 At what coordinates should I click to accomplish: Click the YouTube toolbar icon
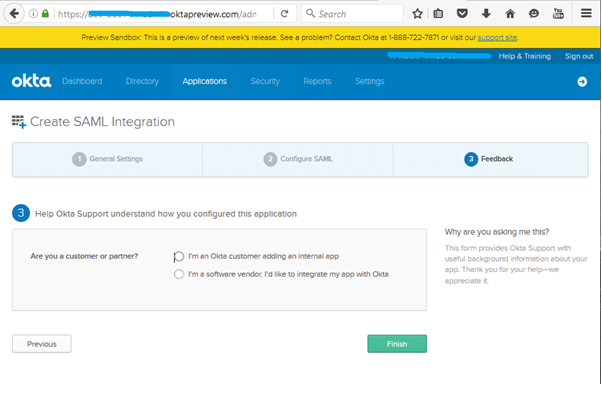point(558,14)
